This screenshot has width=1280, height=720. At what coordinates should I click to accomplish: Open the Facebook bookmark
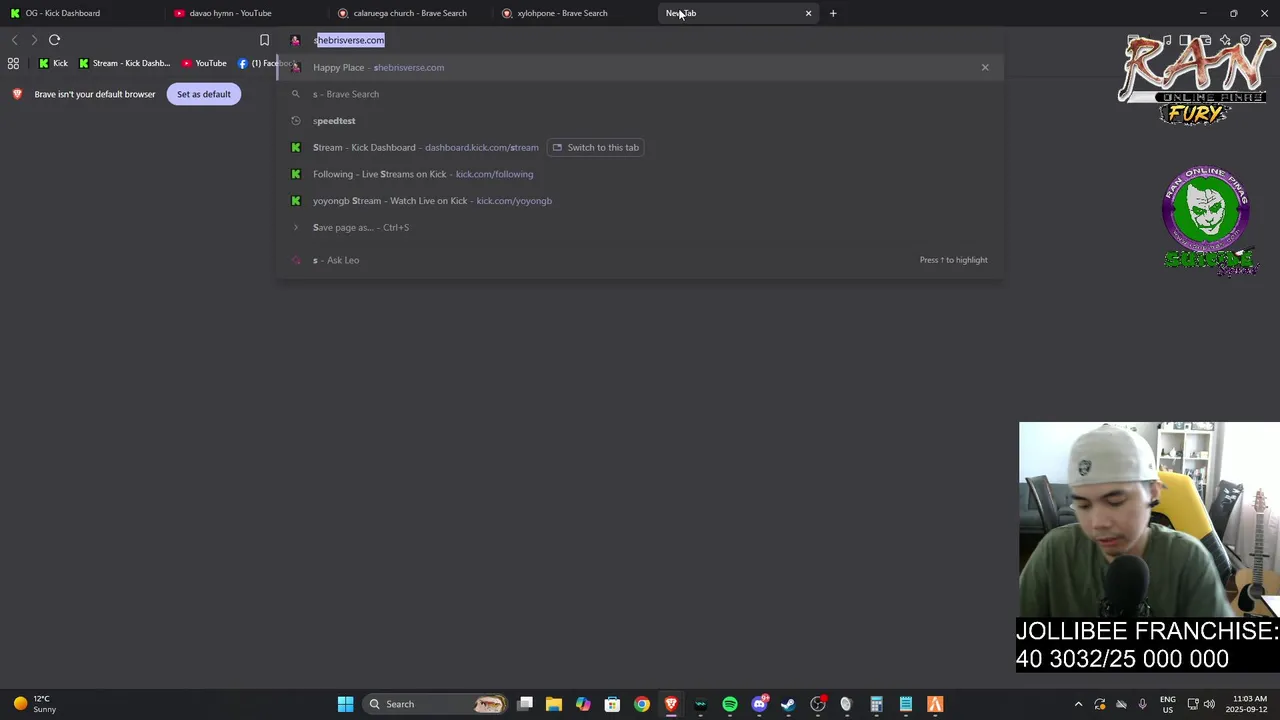pyautogui.click(x=262, y=63)
